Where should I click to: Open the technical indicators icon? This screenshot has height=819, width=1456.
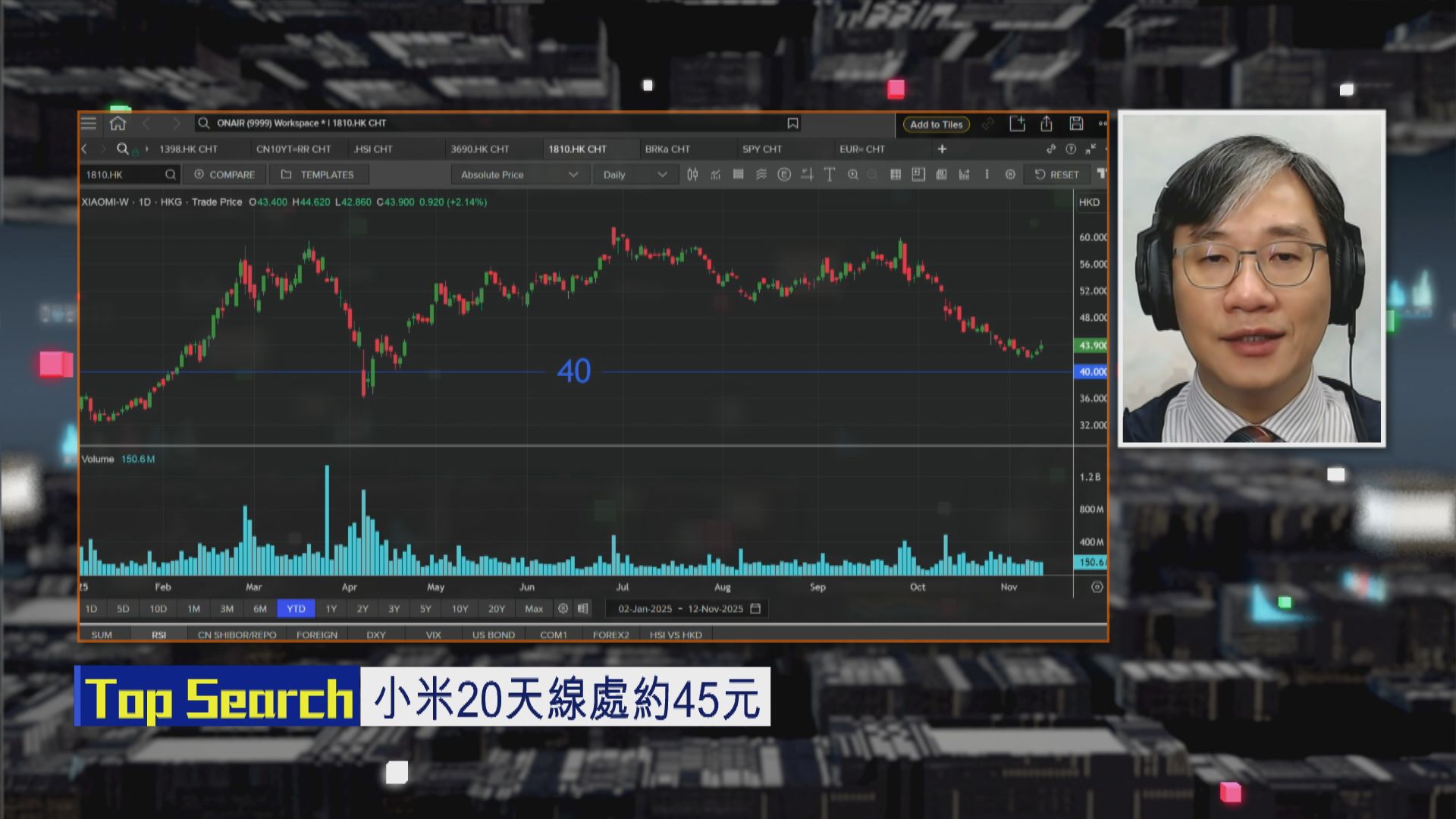(x=714, y=174)
